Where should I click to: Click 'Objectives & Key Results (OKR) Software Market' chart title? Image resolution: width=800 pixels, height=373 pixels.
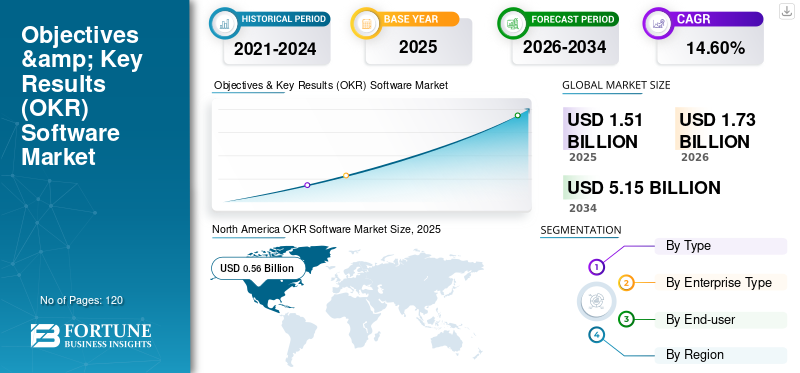coord(331,85)
